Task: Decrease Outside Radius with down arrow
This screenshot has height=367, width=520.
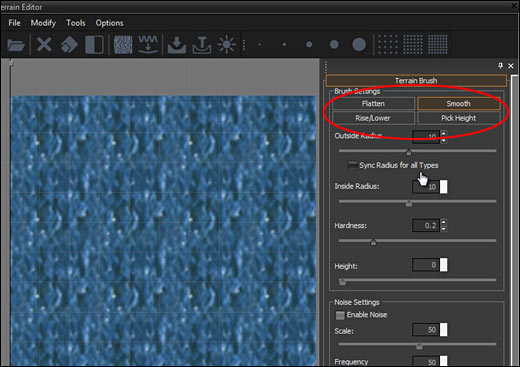Action: click(x=443, y=140)
